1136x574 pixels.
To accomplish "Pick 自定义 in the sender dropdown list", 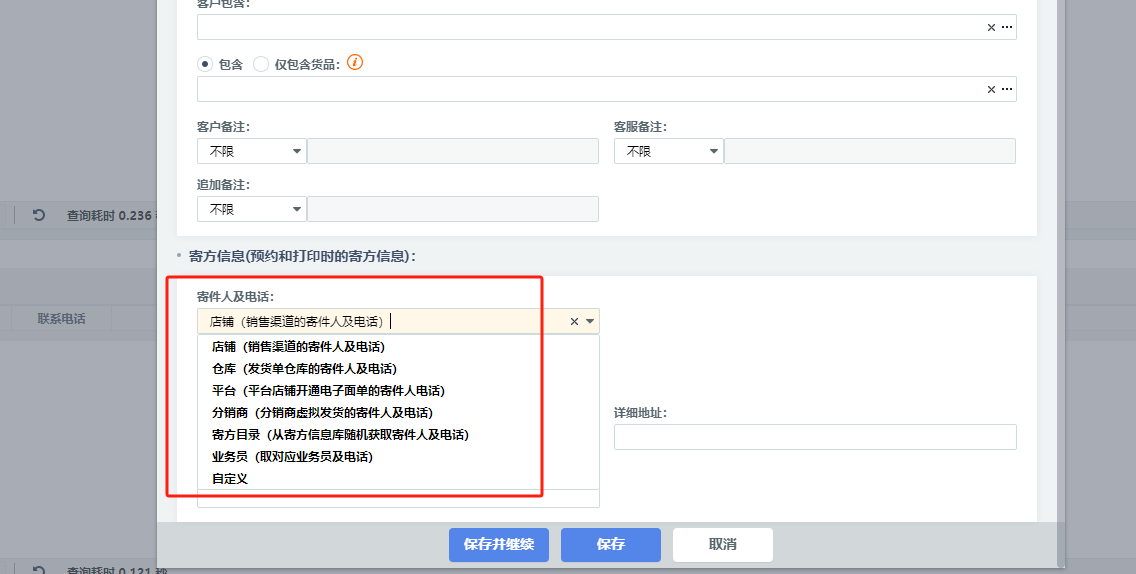I will [230, 479].
